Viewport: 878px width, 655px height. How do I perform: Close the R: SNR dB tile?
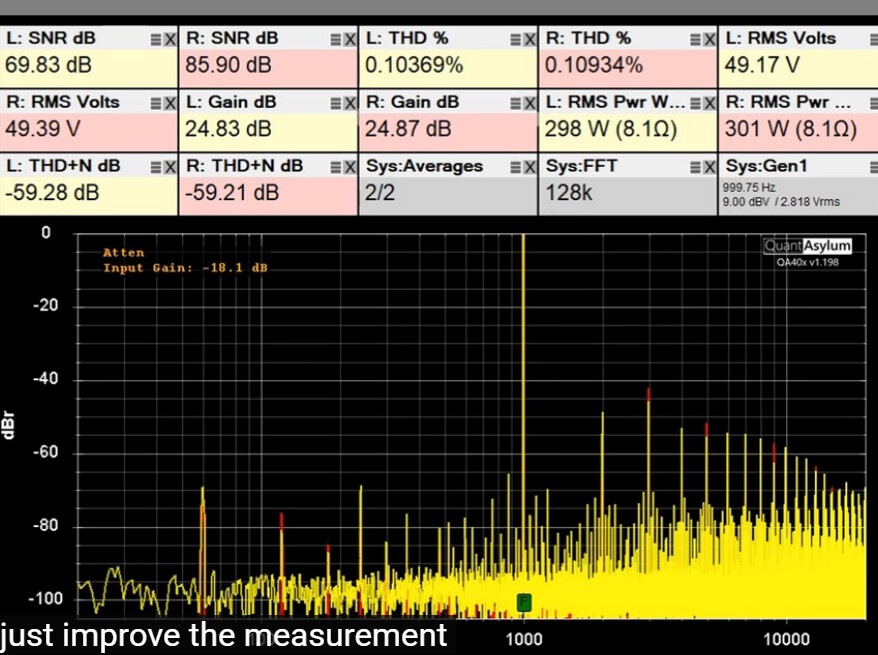(x=349, y=39)
